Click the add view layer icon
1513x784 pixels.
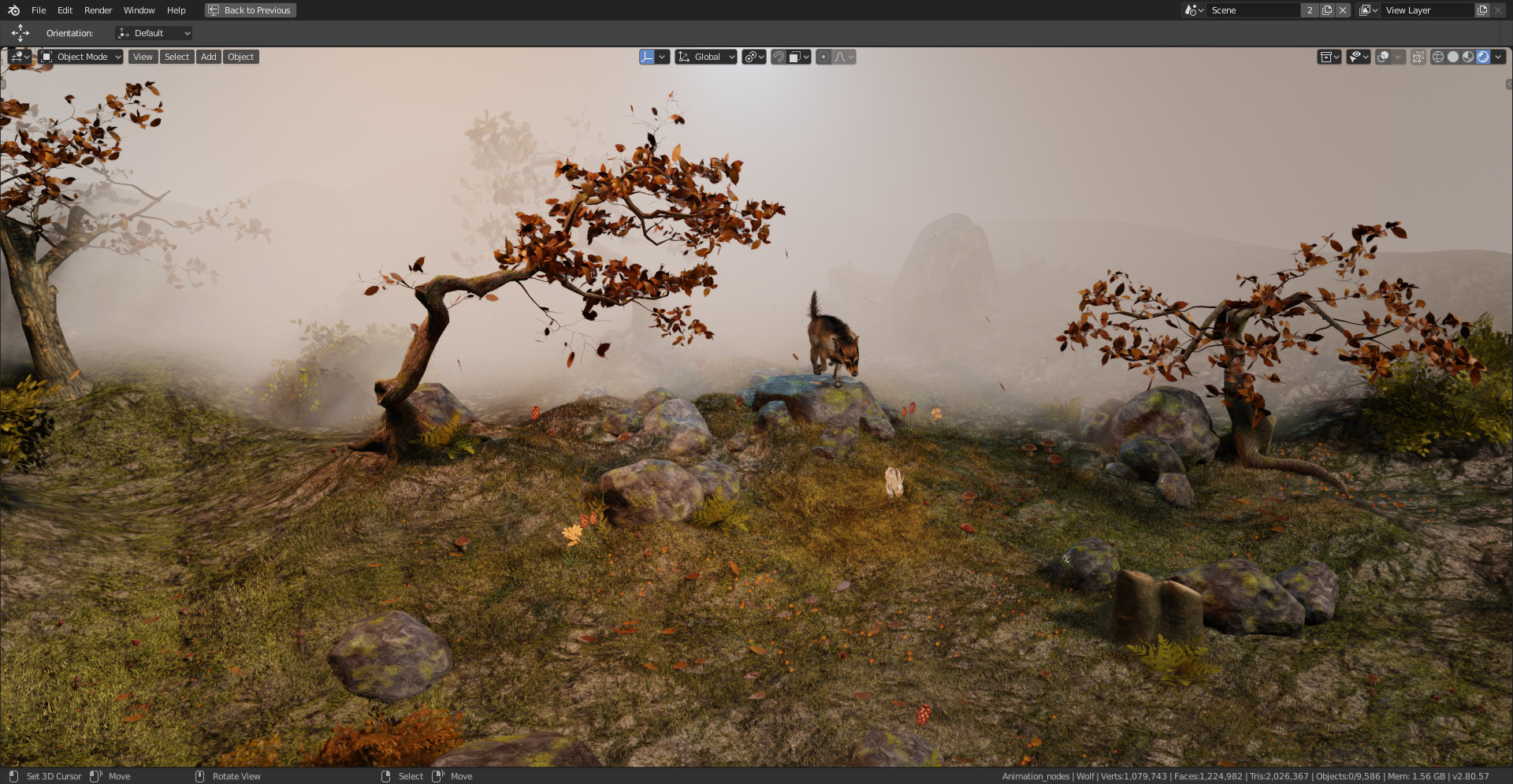[x=1482, y=10]
